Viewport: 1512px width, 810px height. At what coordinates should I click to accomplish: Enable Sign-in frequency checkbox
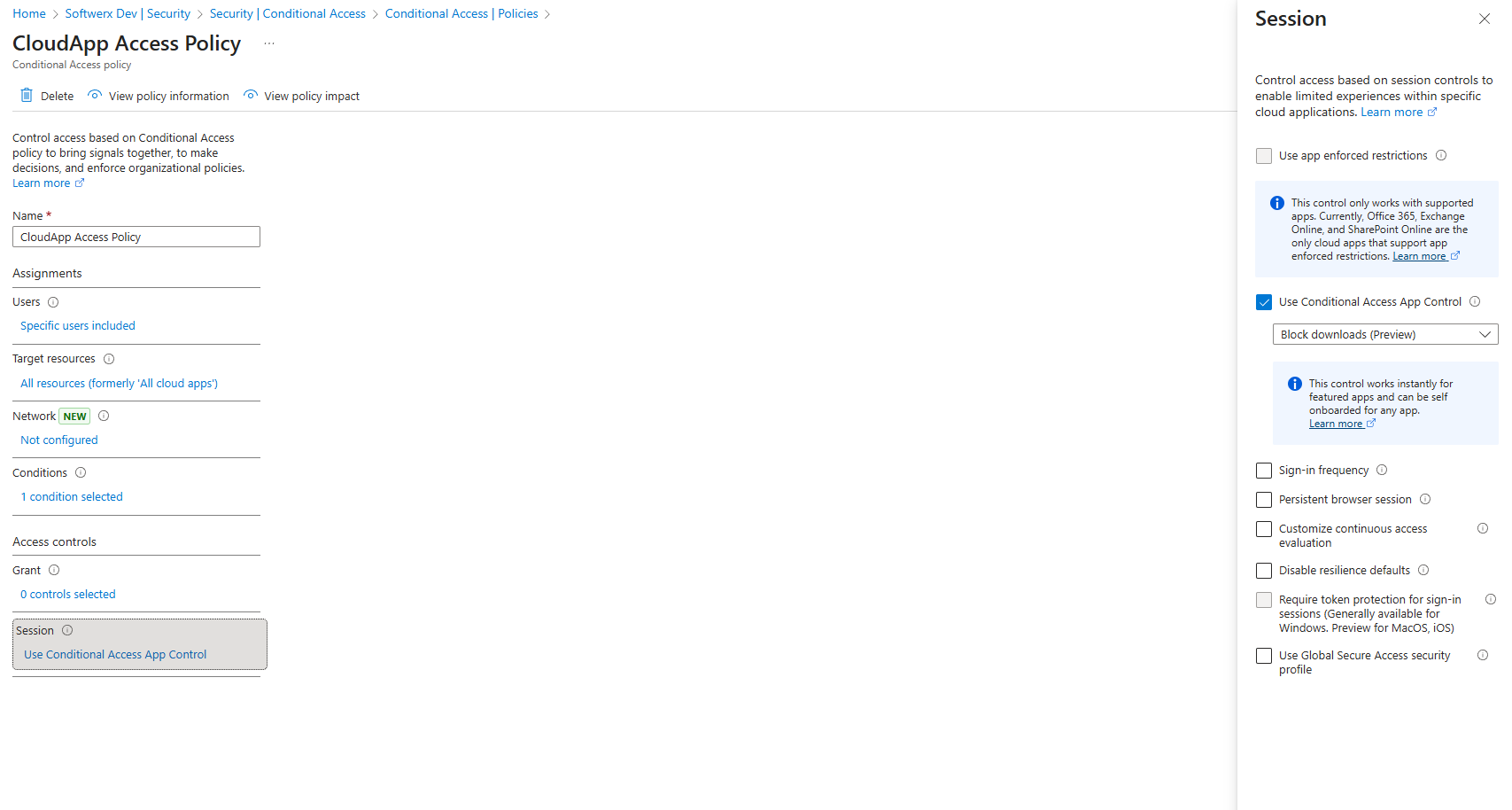[1264, 471]
